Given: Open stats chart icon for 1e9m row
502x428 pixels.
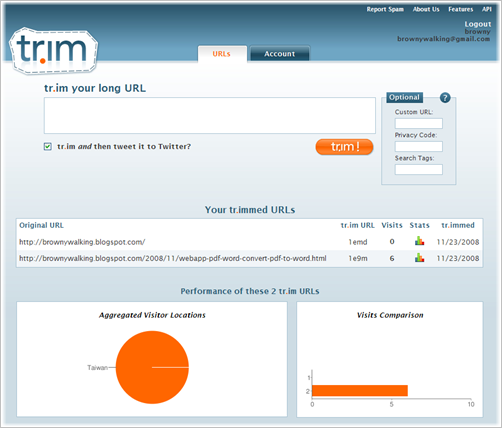Looking at the screenshot, I should tap(419, 258).
